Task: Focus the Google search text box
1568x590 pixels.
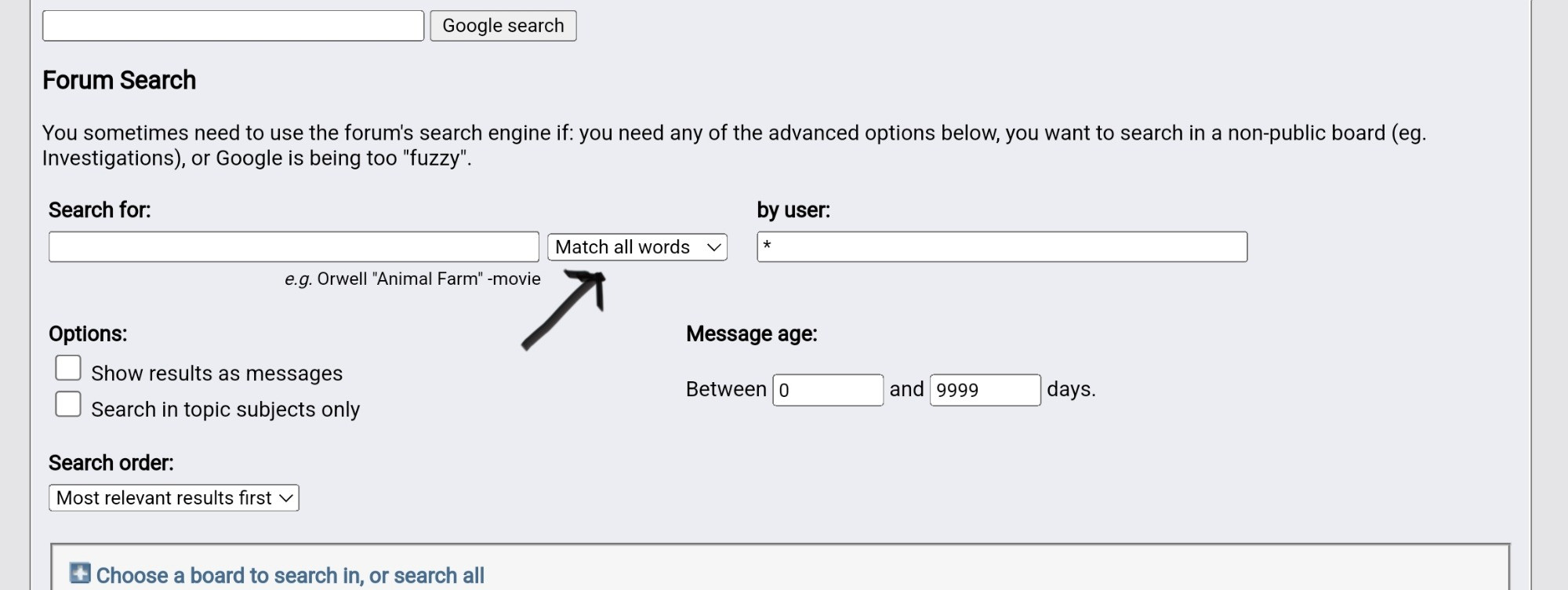Action: [233, 26]
